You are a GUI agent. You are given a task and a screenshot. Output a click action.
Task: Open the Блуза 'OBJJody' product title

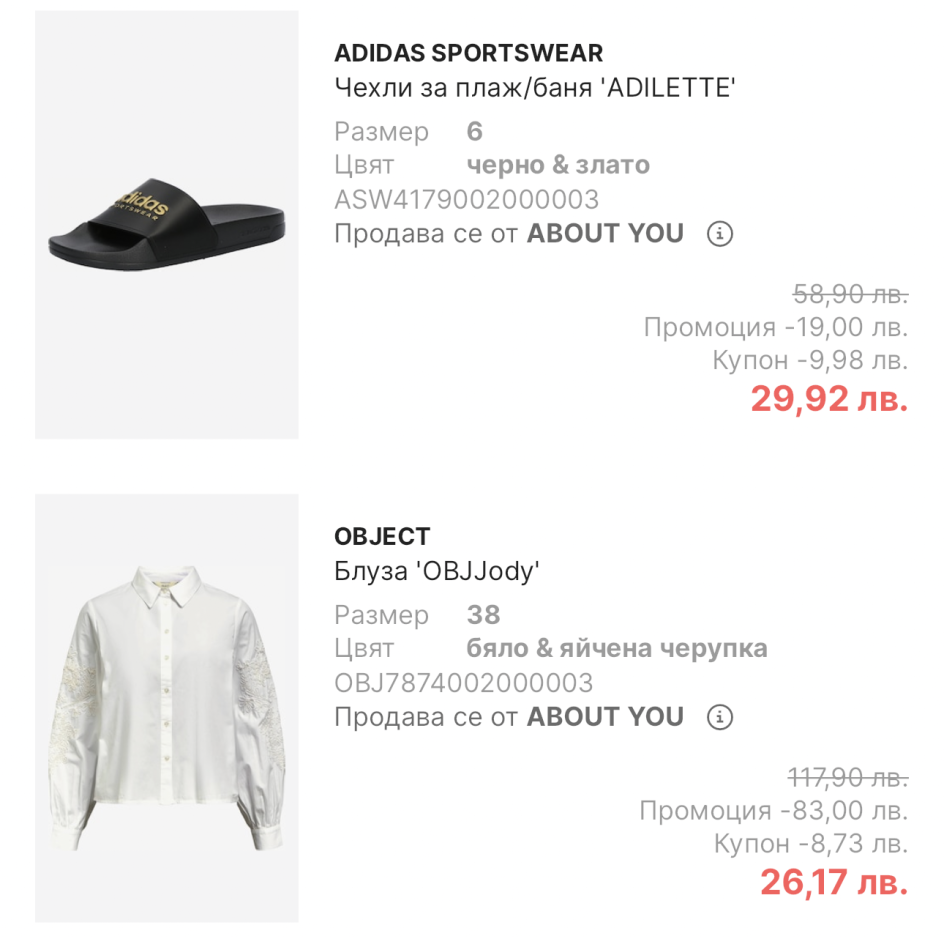pos(437,571)
